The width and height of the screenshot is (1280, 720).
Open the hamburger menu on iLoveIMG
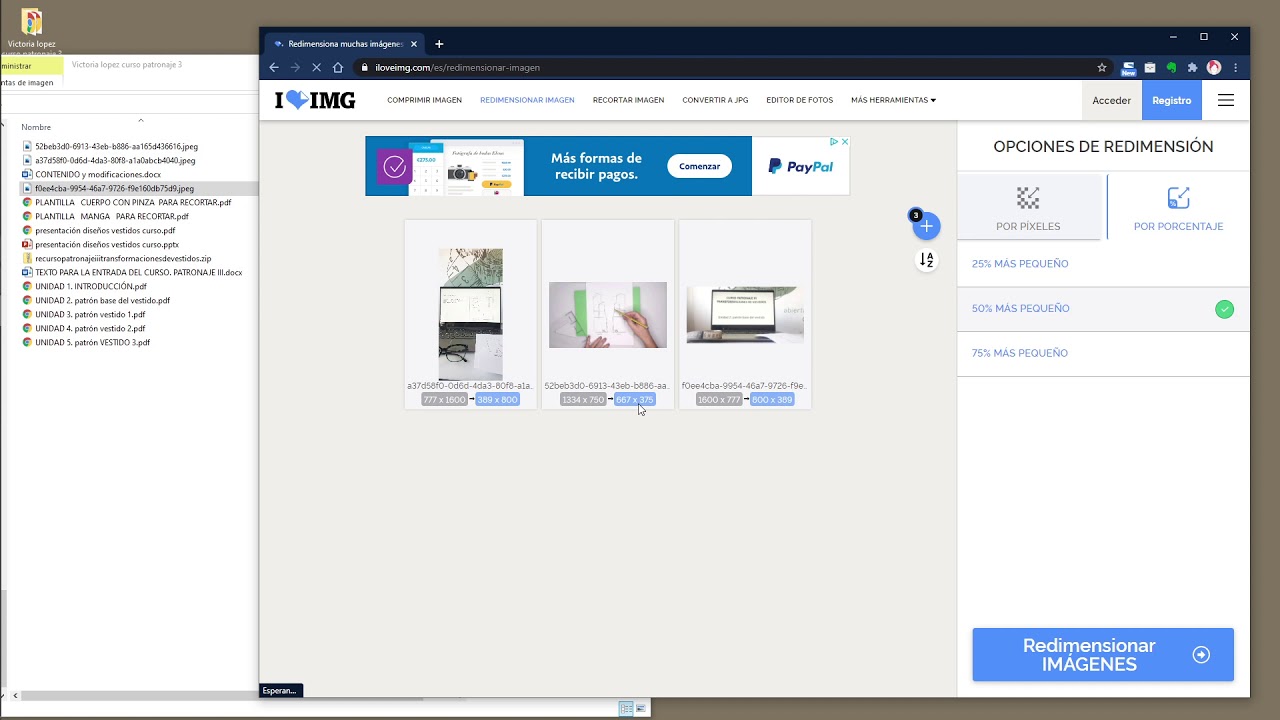coord(1226,100)
